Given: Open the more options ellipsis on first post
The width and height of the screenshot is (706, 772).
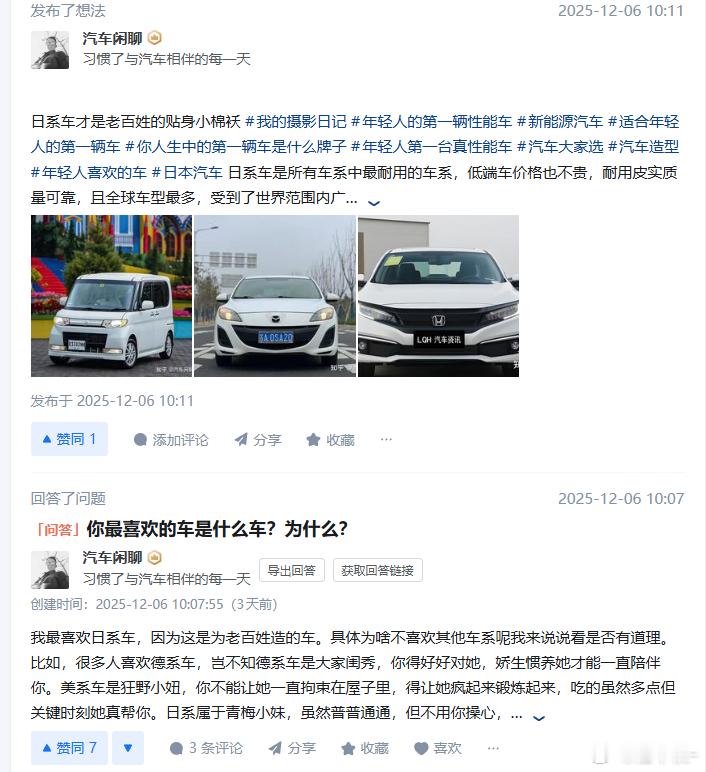Looking at the screenshot, I should pos(386,439).
